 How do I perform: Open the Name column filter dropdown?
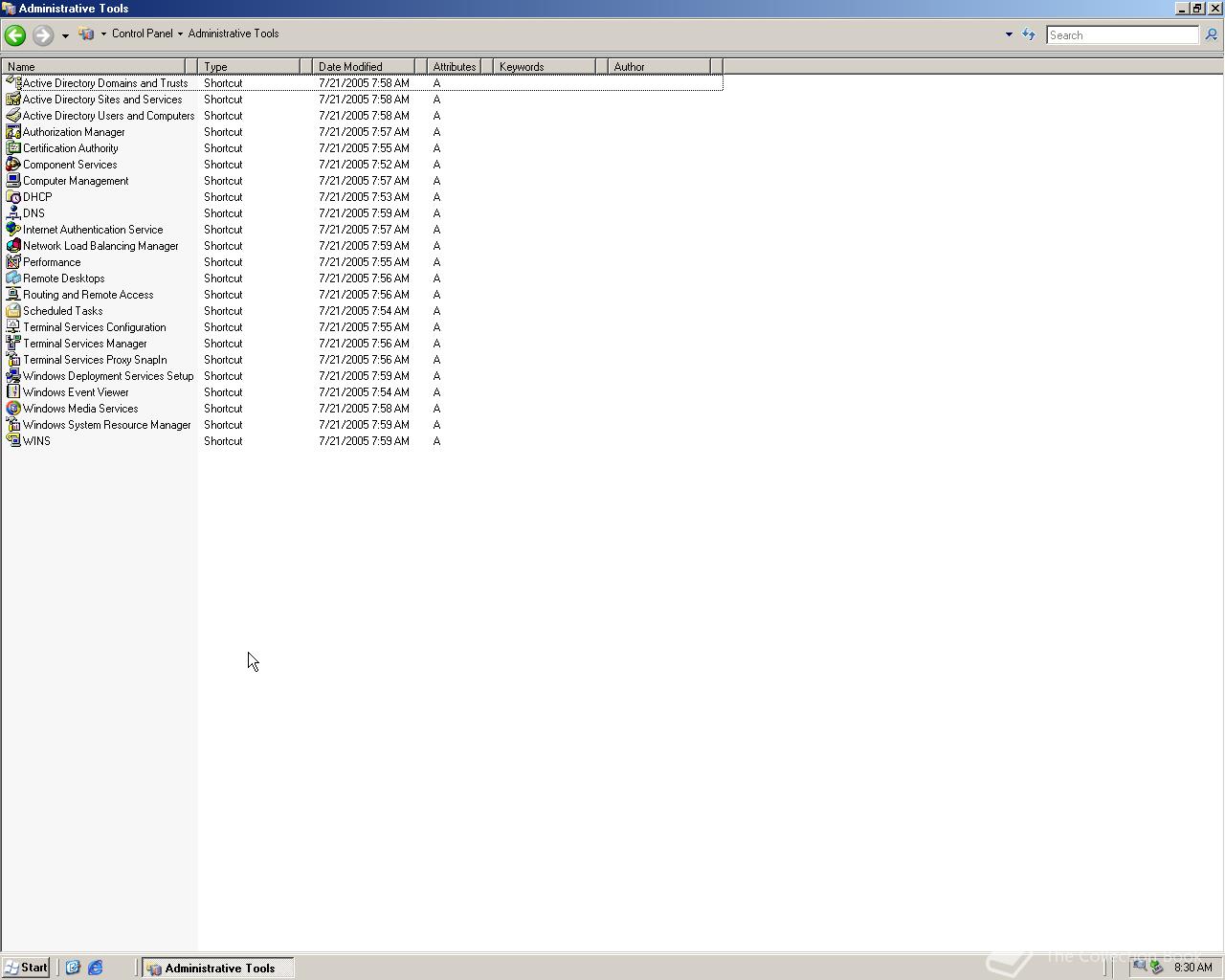coord(191,66)
